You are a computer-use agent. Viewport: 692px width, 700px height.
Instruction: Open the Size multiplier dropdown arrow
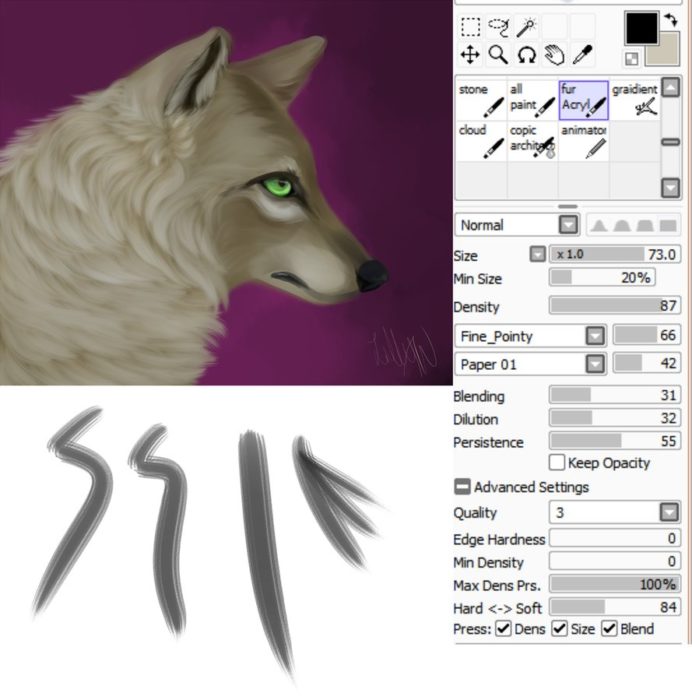[x=538, y=254]
